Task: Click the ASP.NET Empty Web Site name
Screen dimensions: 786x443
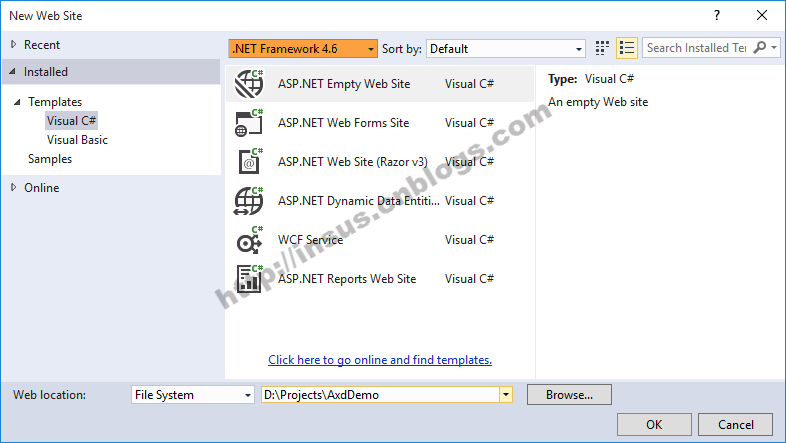Action: 344,84
